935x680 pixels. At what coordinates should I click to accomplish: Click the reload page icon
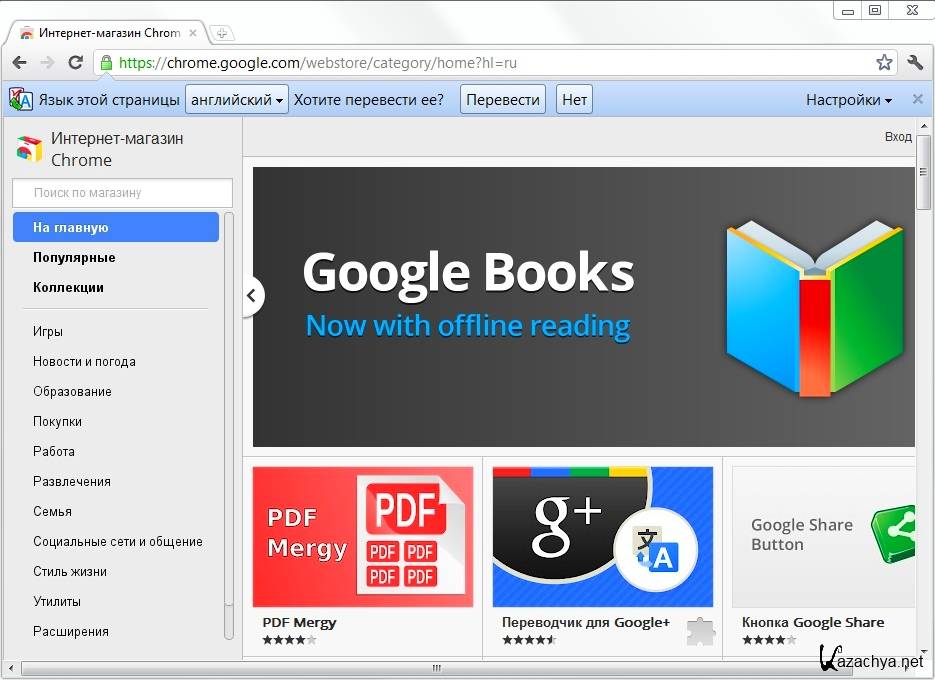[x=75, y=62]
